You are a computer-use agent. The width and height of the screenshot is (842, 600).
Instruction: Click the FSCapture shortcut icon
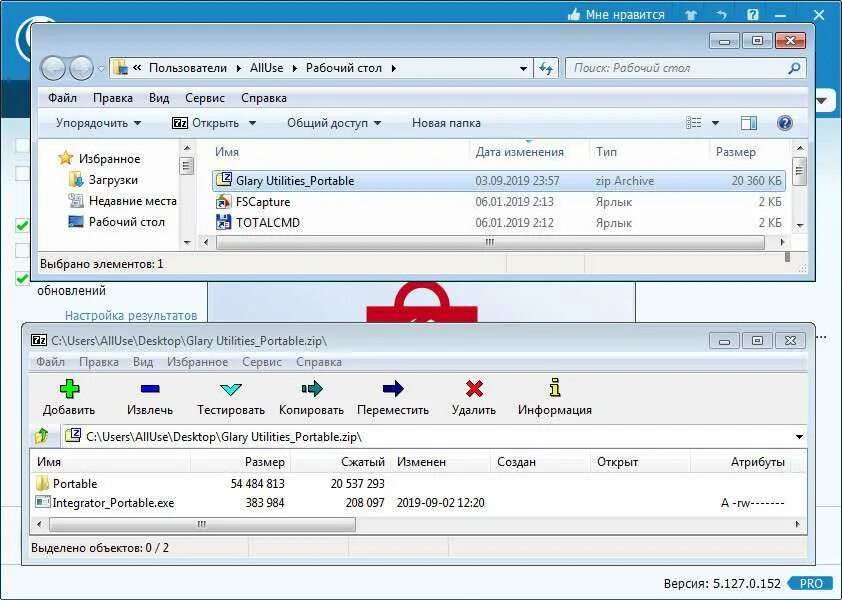pyautogui.click(x=223, y=202)
